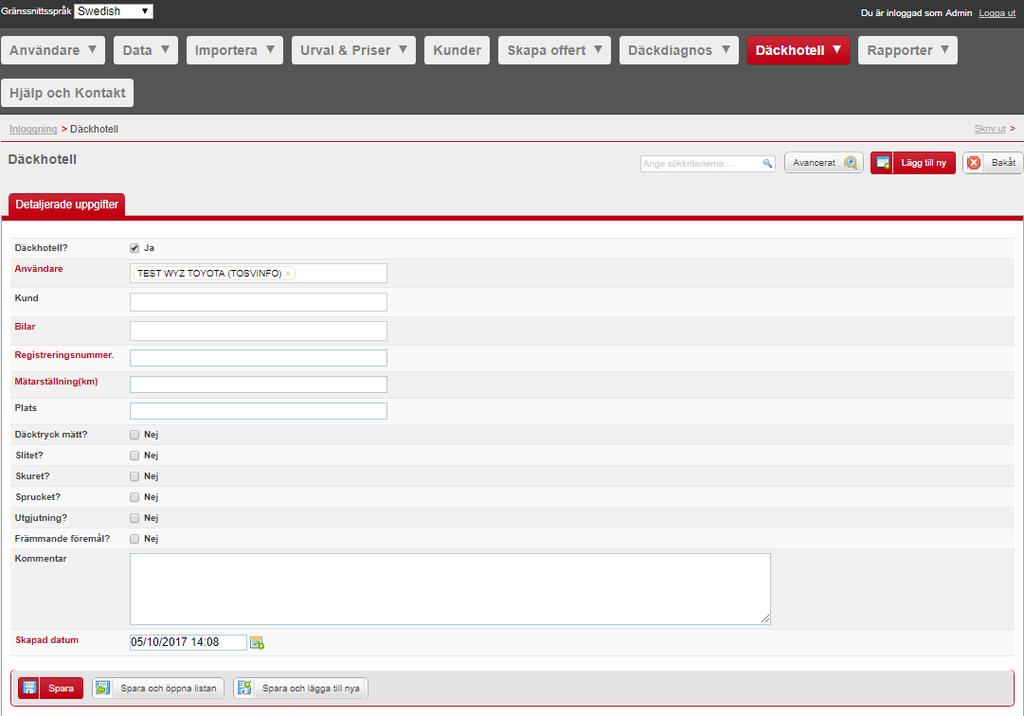Click the Inloggning breadcrumb link
Viewport: 1024px width, 716px height.
click(x=33, y=129)
